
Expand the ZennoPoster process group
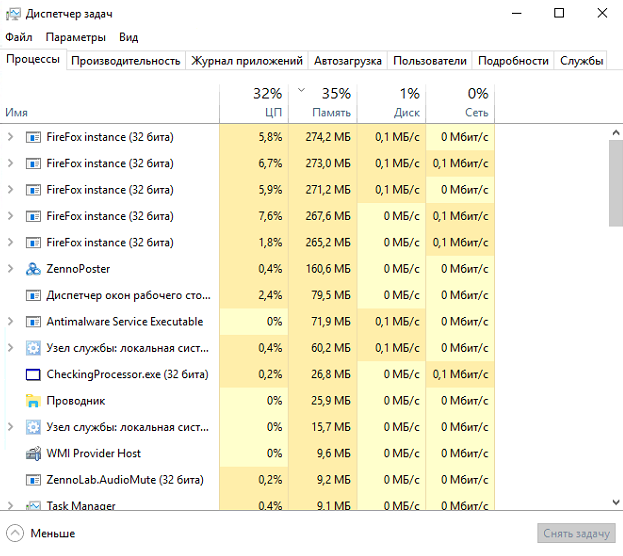tap(10, 269)
